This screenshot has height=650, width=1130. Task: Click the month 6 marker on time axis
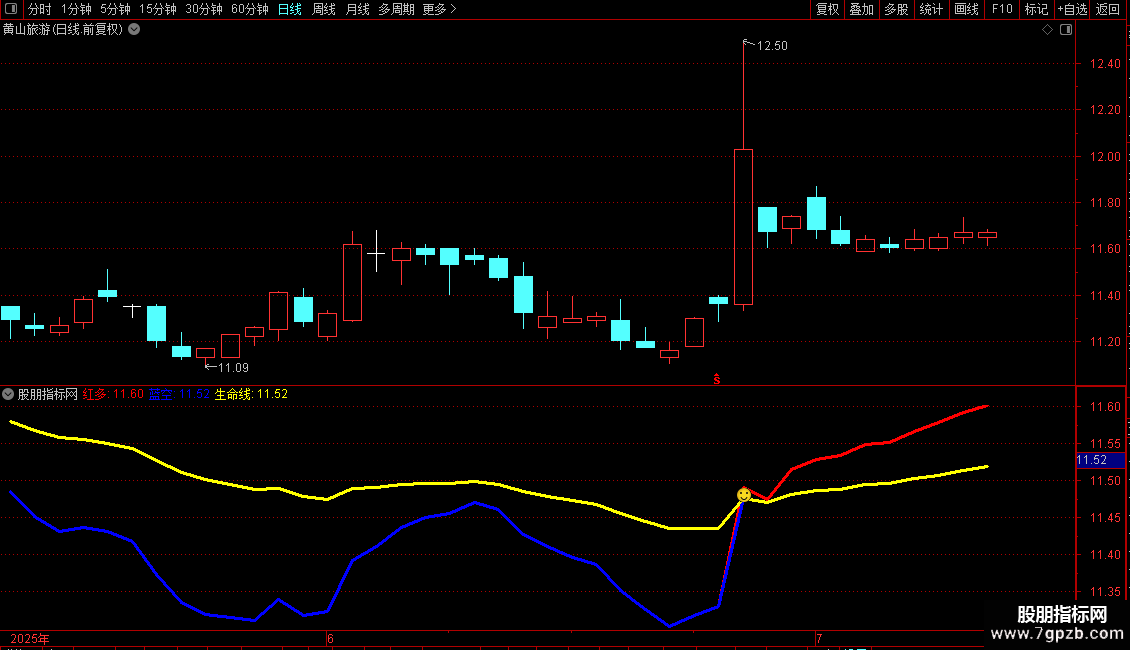[330, 639]
